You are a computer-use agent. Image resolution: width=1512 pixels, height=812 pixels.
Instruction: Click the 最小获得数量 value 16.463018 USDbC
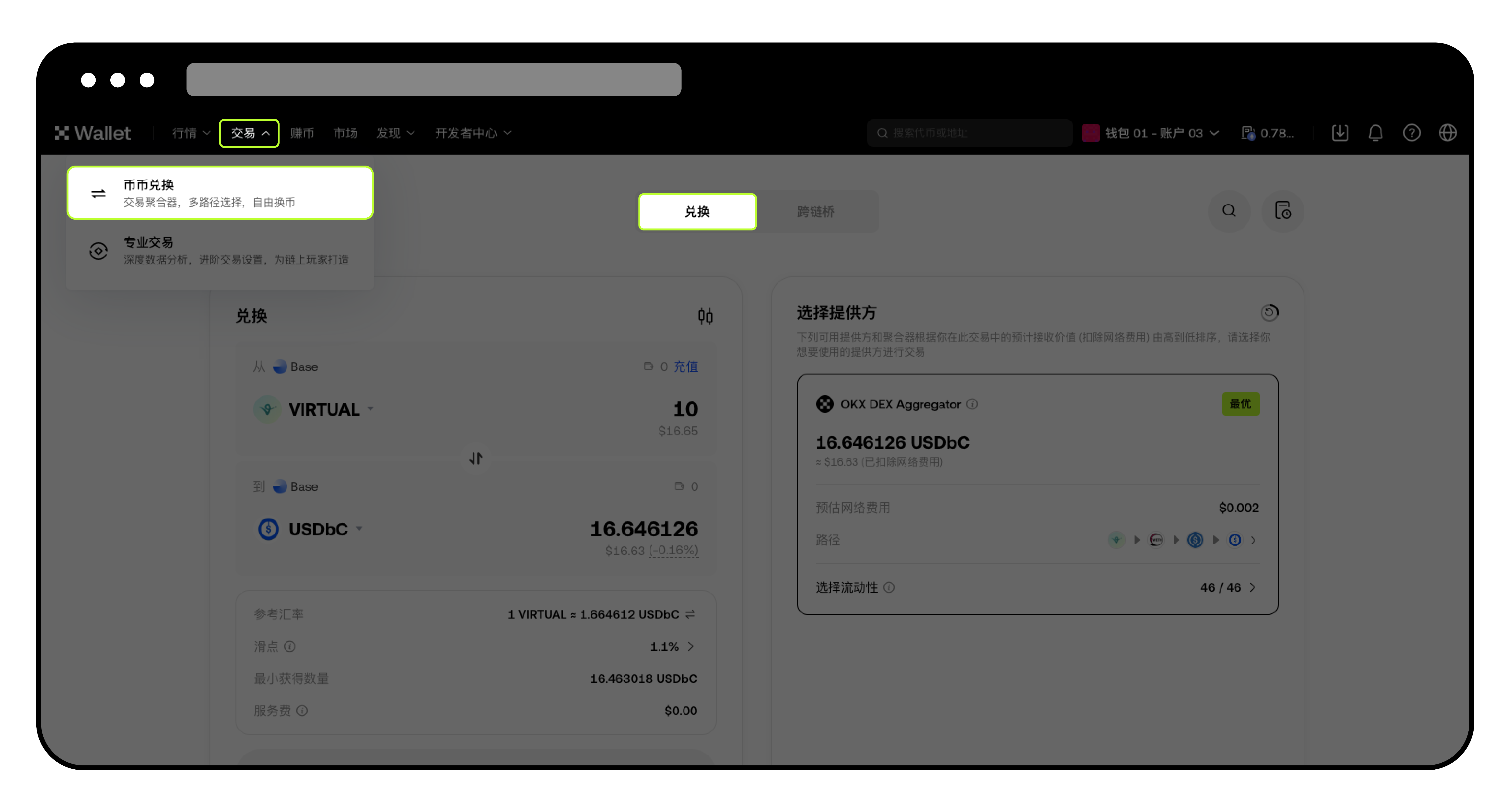[643, 679]
